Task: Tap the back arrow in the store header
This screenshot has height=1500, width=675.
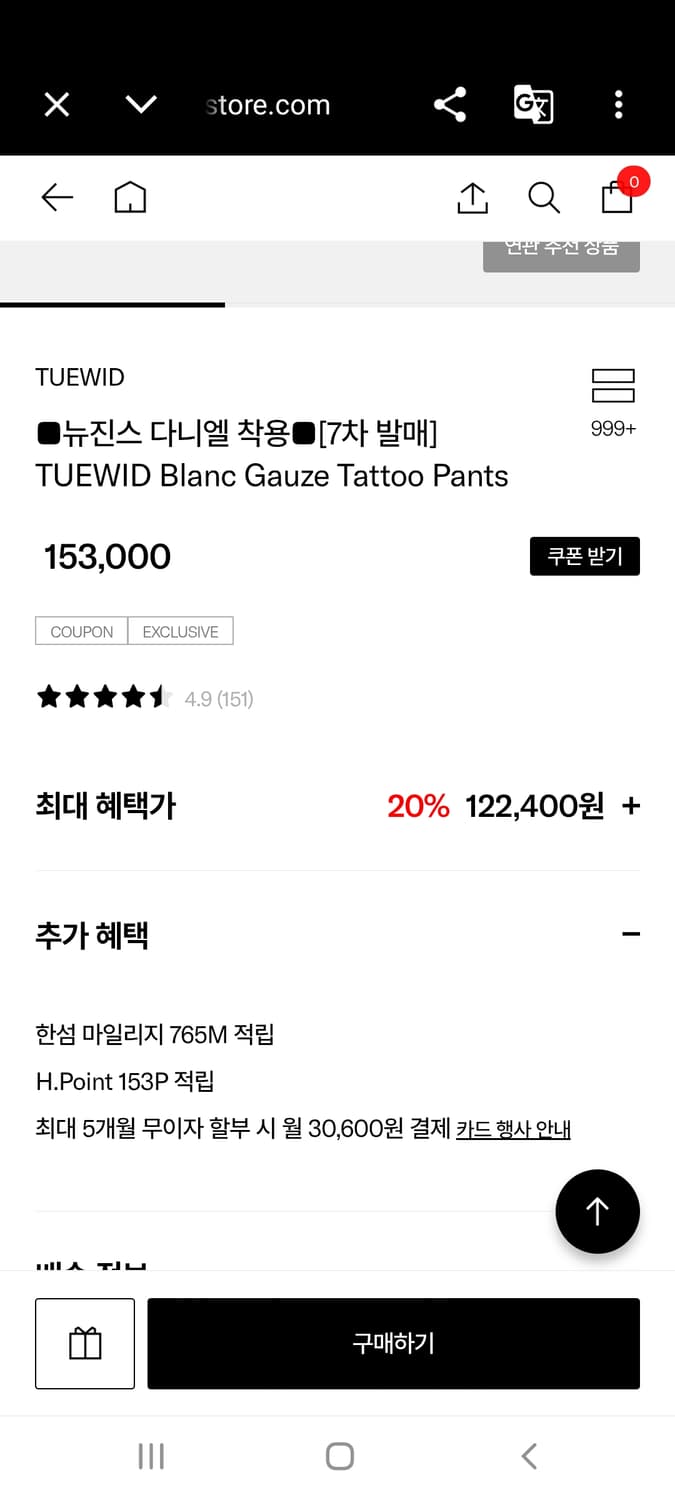Action: 56,197
